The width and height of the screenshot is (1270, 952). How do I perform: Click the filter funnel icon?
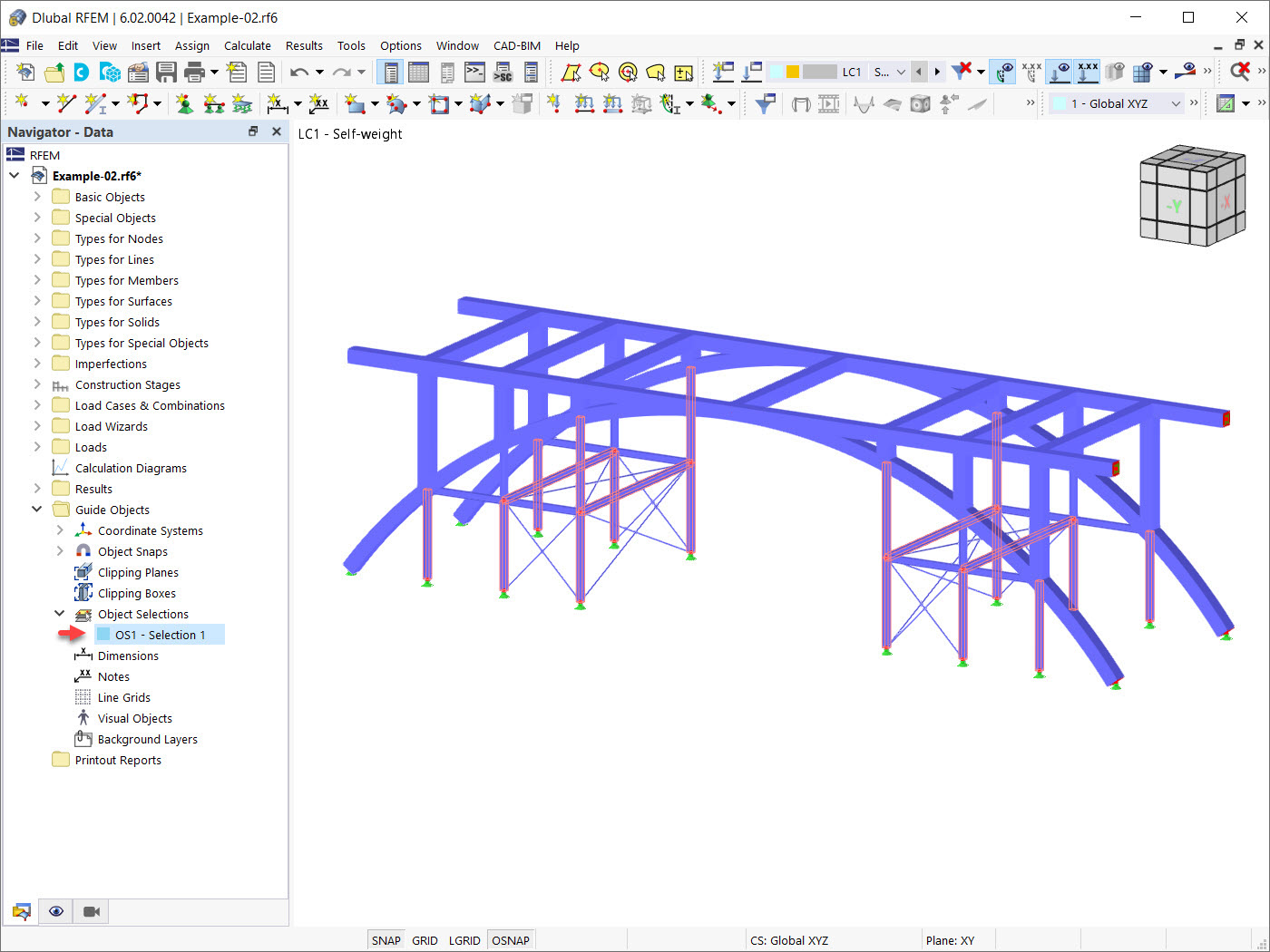pyautogui.click(x=766, y=103)
